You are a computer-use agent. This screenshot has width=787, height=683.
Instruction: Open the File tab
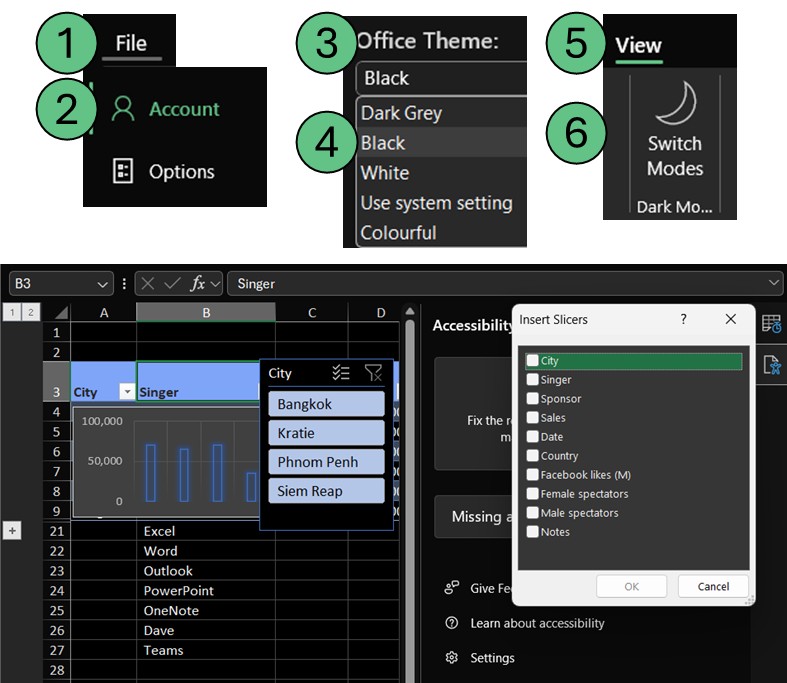(x=131, y=44)
